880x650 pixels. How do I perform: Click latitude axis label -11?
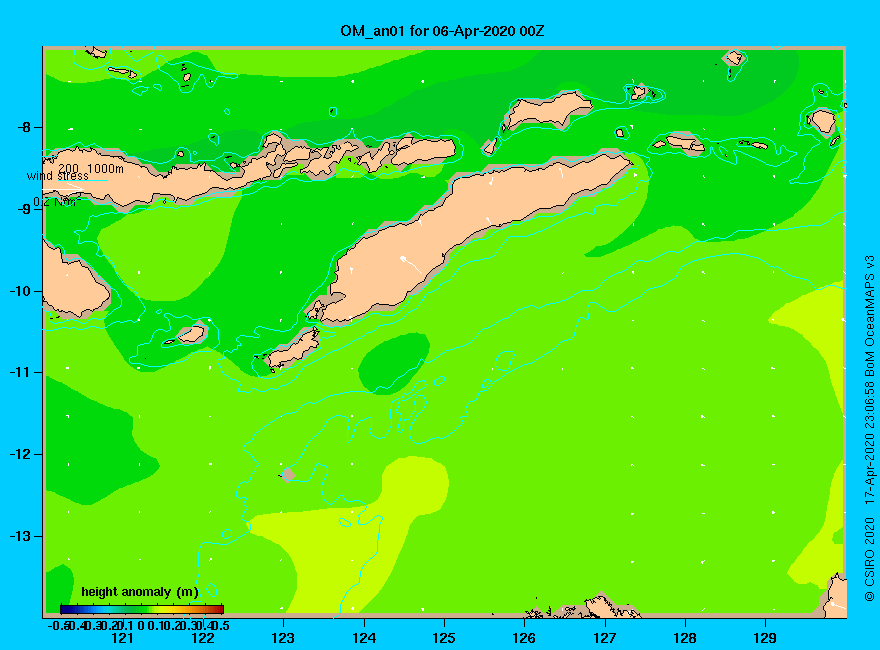pos(21,372)
